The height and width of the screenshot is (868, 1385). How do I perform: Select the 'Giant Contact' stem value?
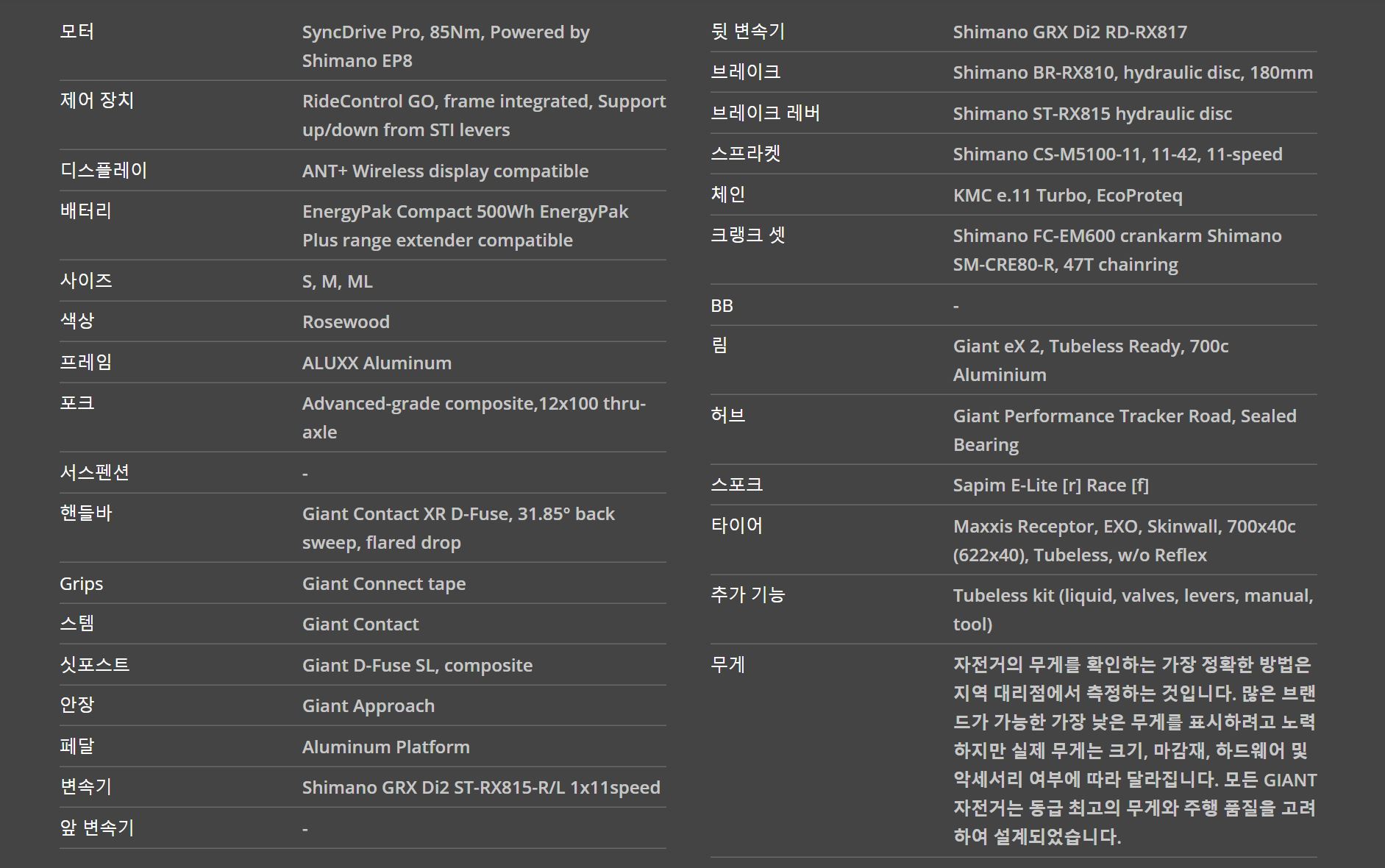coord(360,625)
